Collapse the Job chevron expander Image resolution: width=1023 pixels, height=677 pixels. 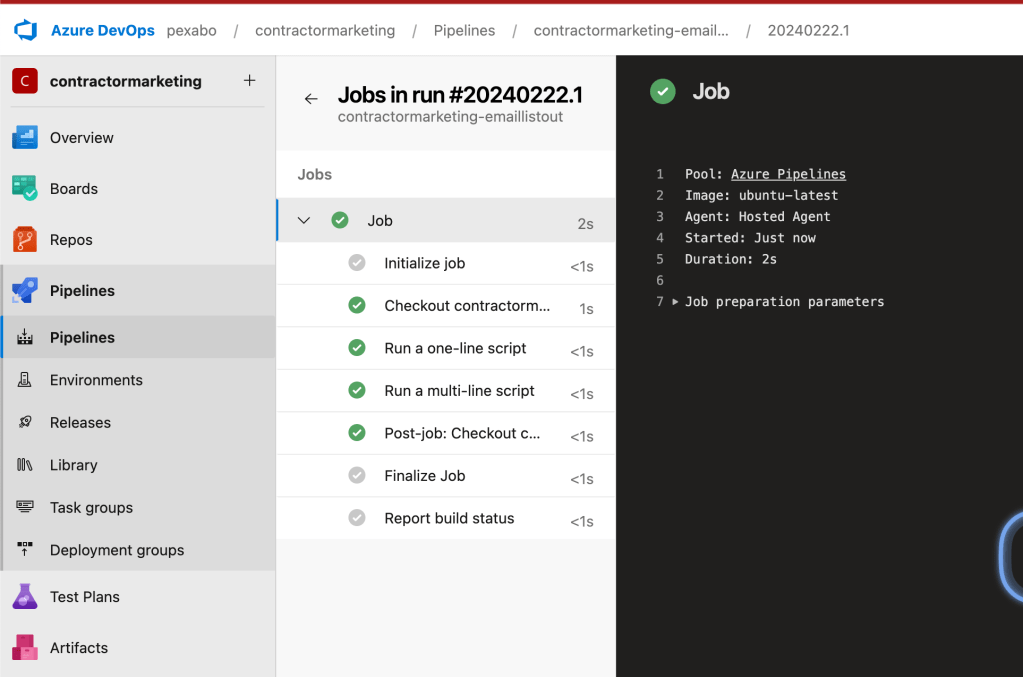(303, 220)
